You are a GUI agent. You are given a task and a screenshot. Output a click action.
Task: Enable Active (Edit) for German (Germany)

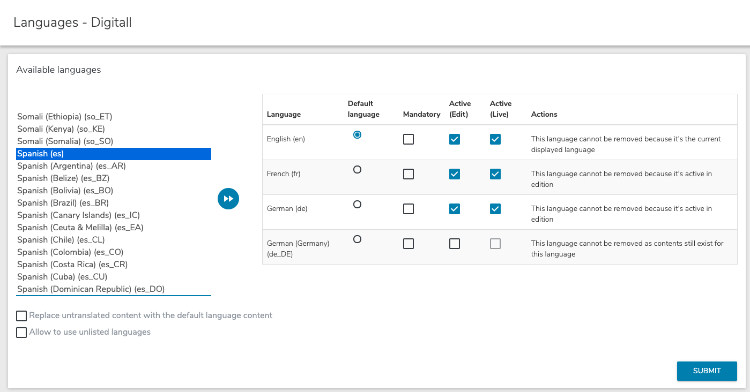[x=454, y=244]
